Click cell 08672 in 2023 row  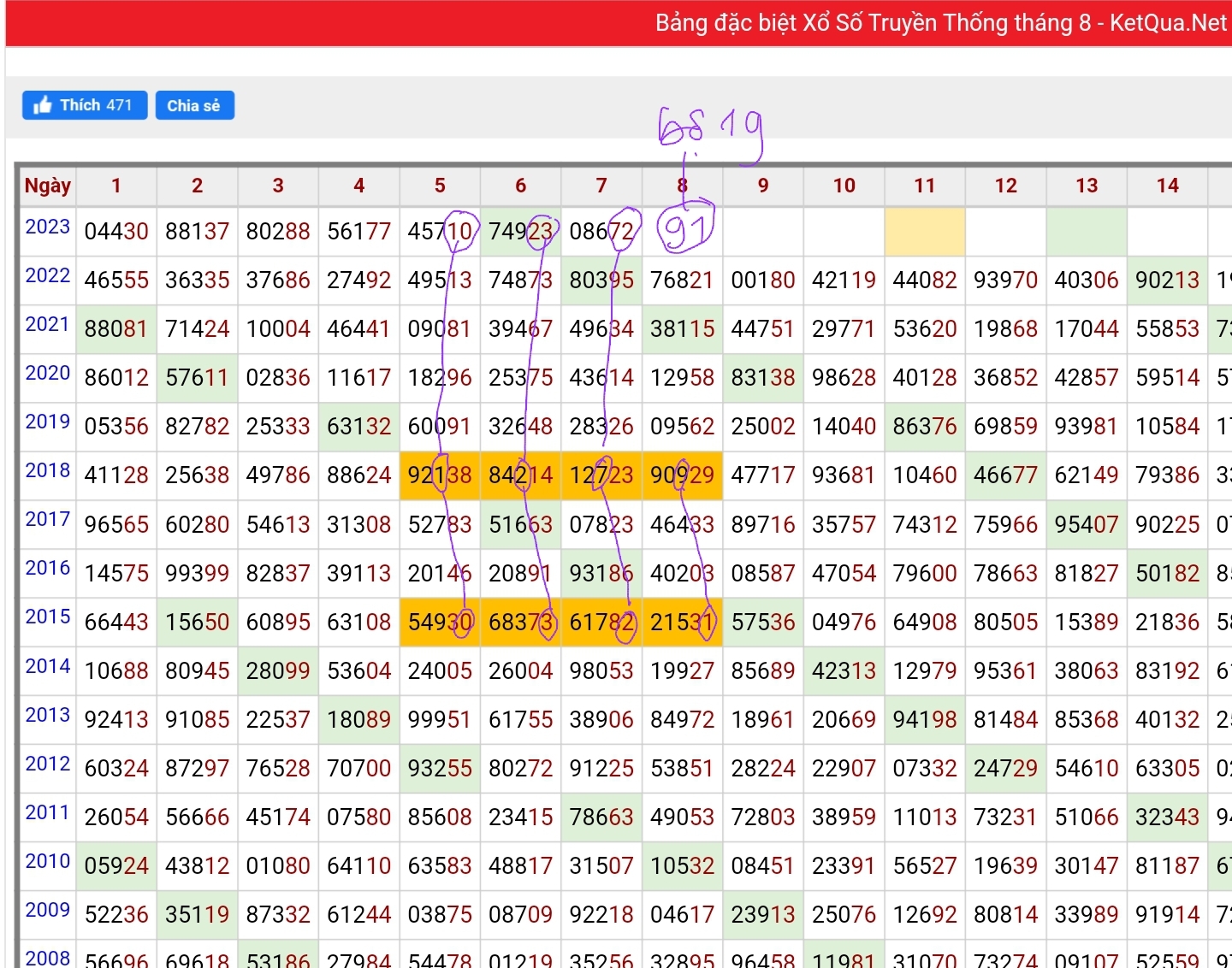(601, 231)
